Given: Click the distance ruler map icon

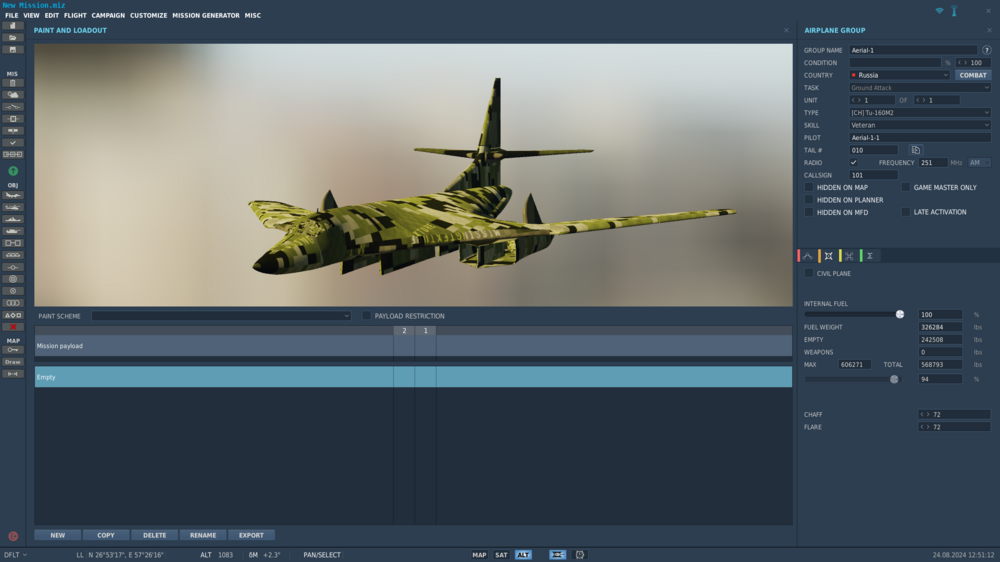Looking at the screenshot, I should click(x=13, y=374).
